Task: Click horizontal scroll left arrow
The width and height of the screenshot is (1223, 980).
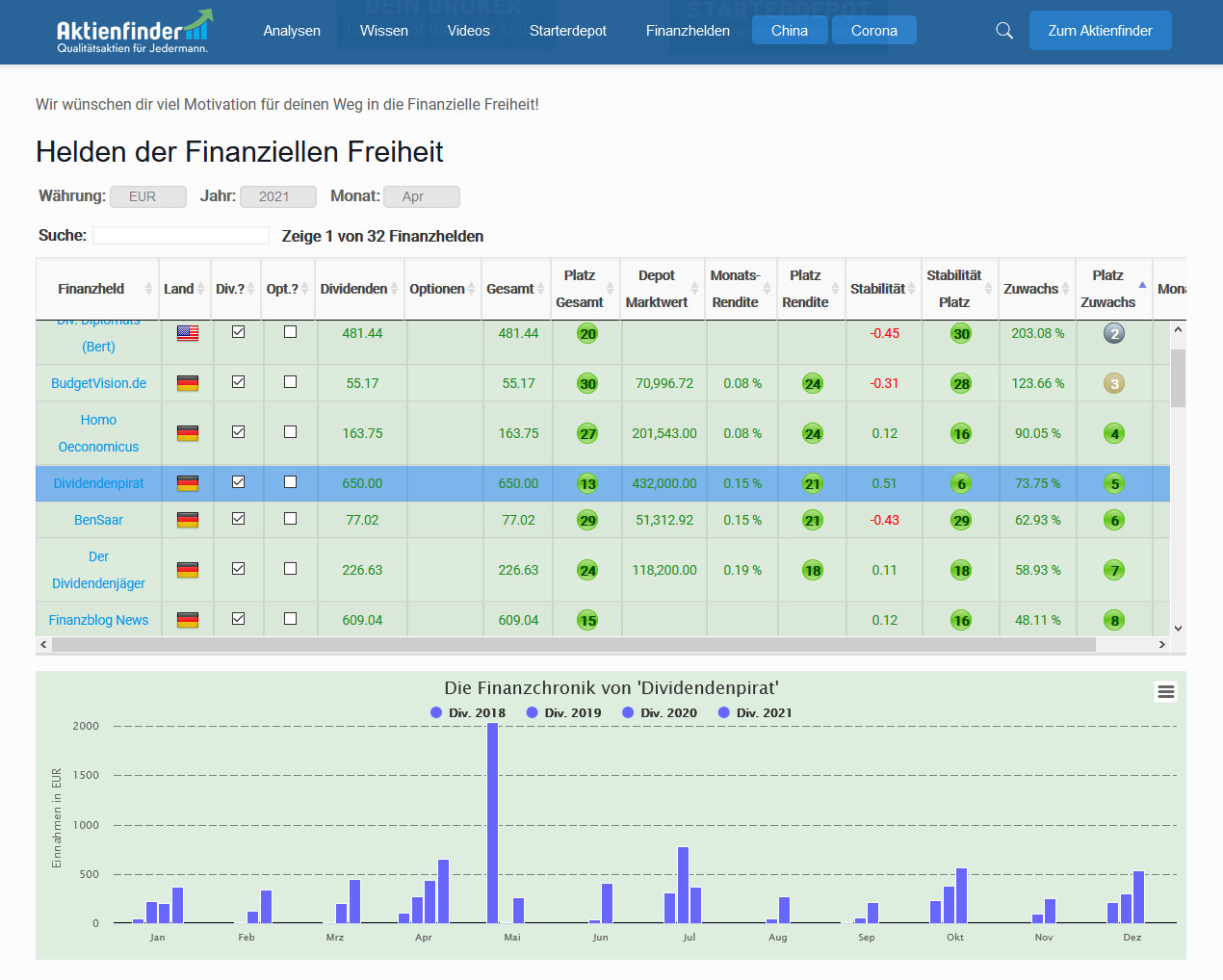Action: (43, 644)
